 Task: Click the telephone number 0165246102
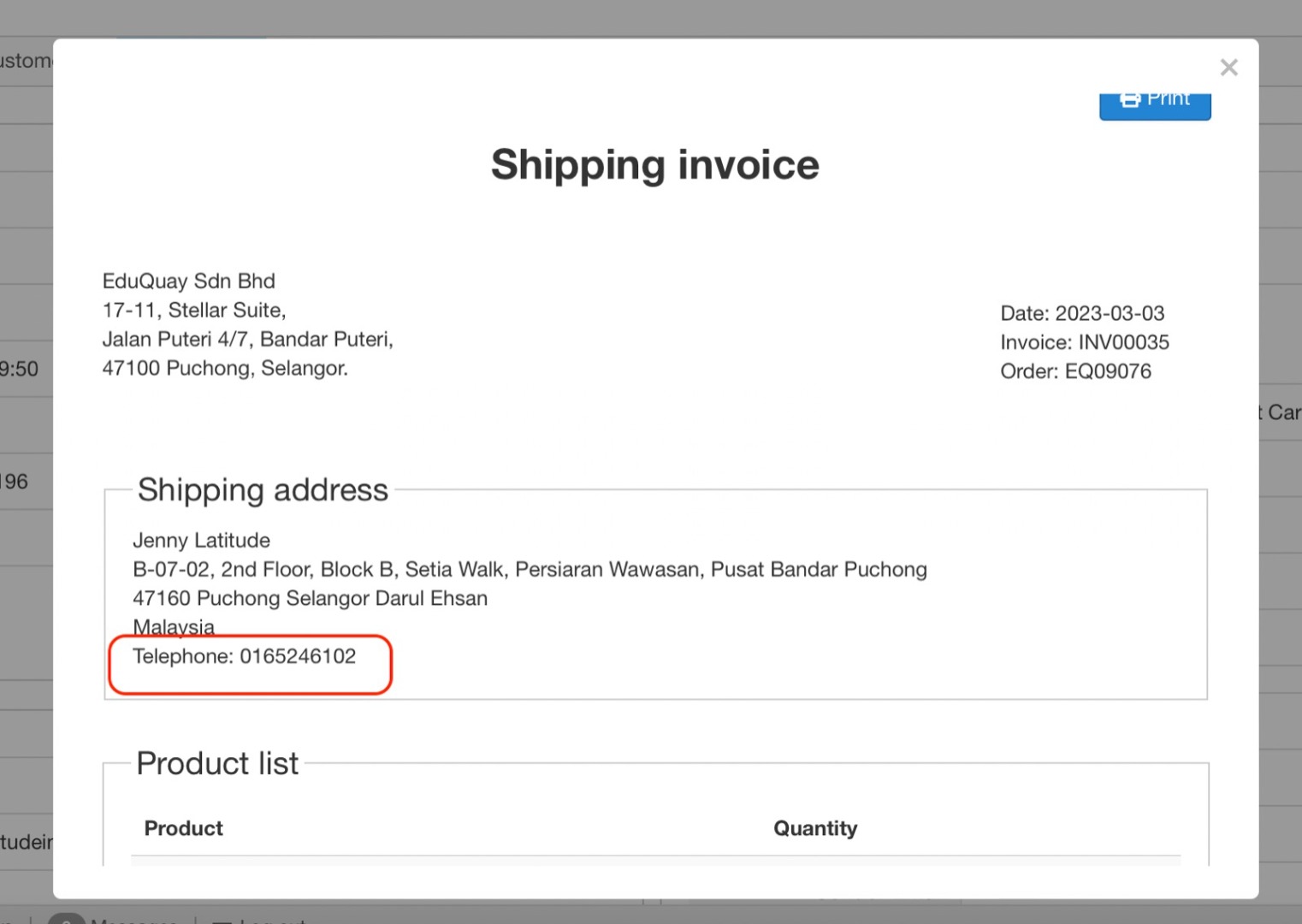297,656
